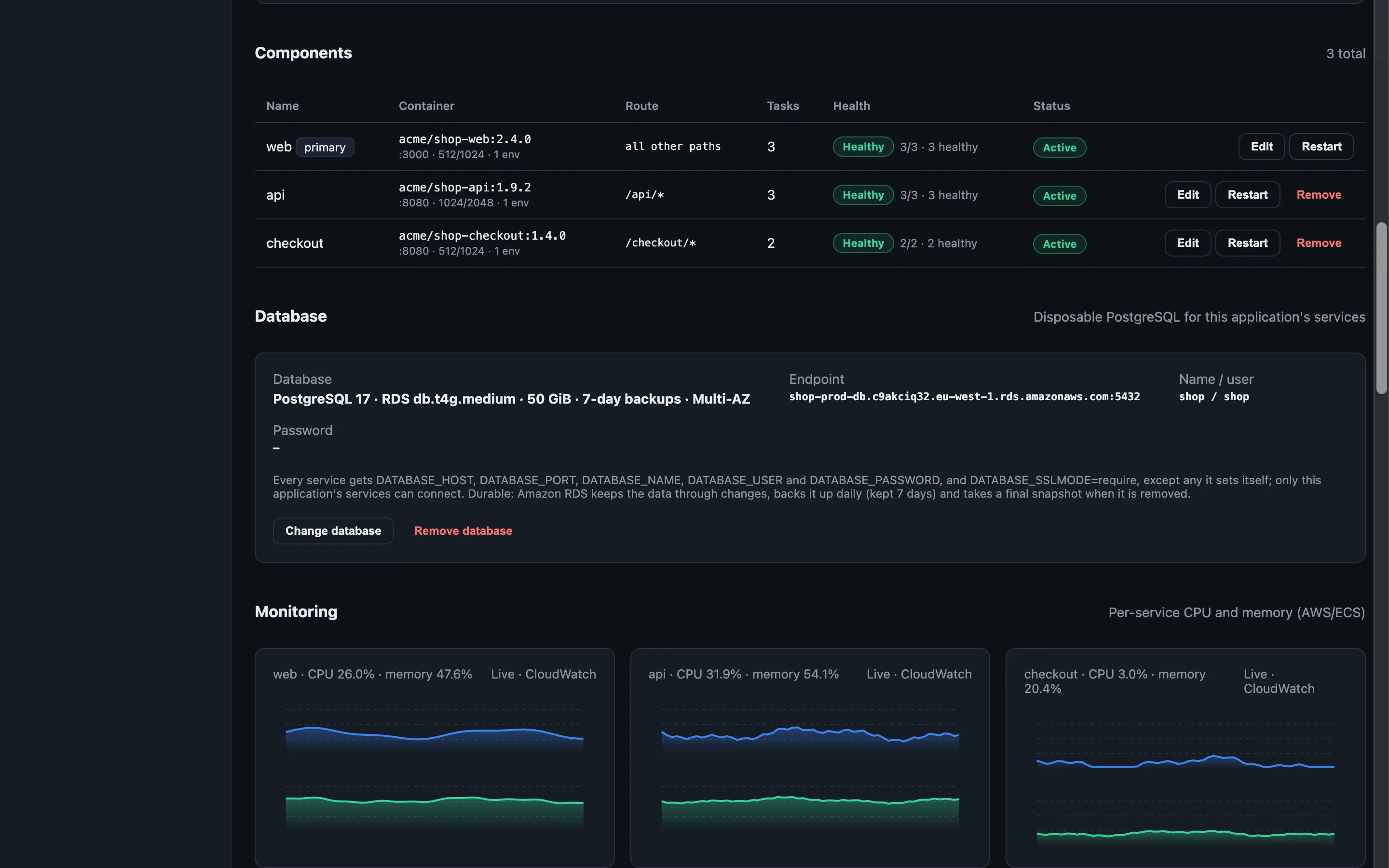The width and height of the screenshot is (1389, 868).
Task: Restart the checkout component
Action: (1247, 243)
